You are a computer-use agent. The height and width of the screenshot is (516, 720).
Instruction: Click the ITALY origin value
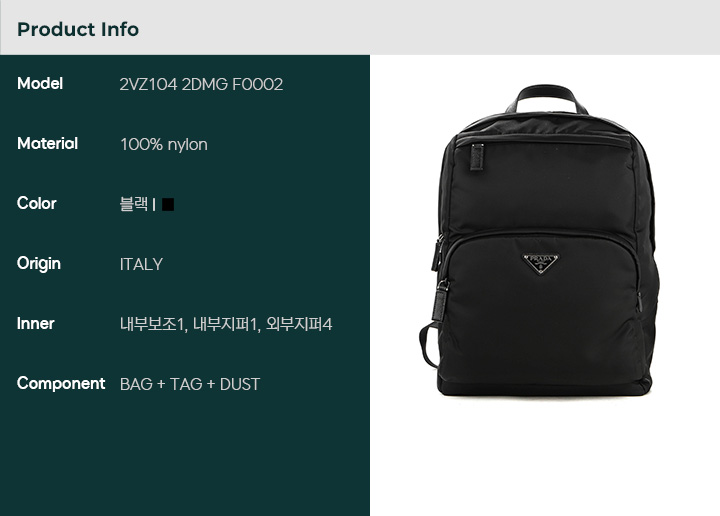click(x=141, y=264)
